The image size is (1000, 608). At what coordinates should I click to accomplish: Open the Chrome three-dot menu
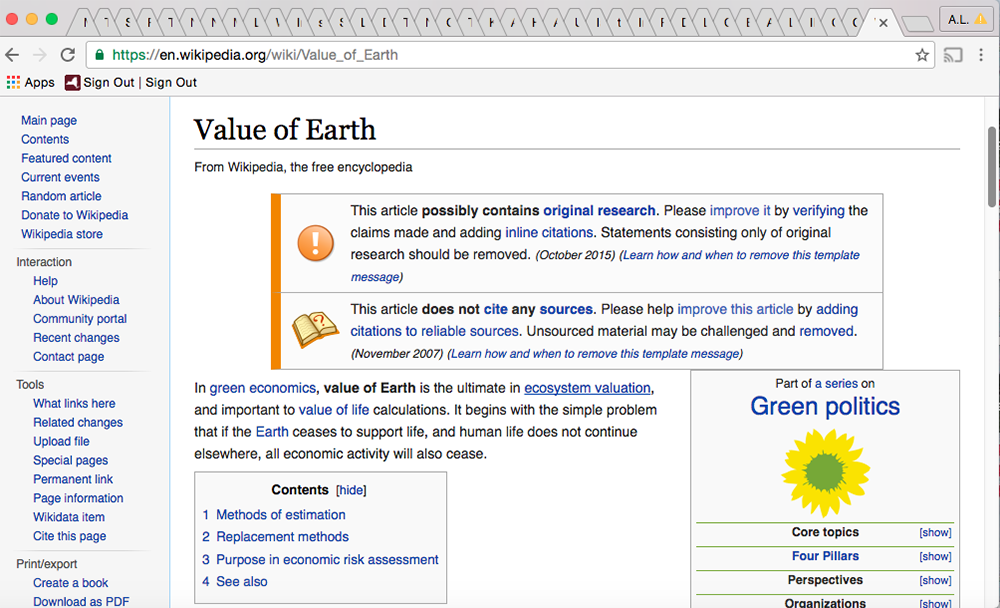tap(981, 55)
